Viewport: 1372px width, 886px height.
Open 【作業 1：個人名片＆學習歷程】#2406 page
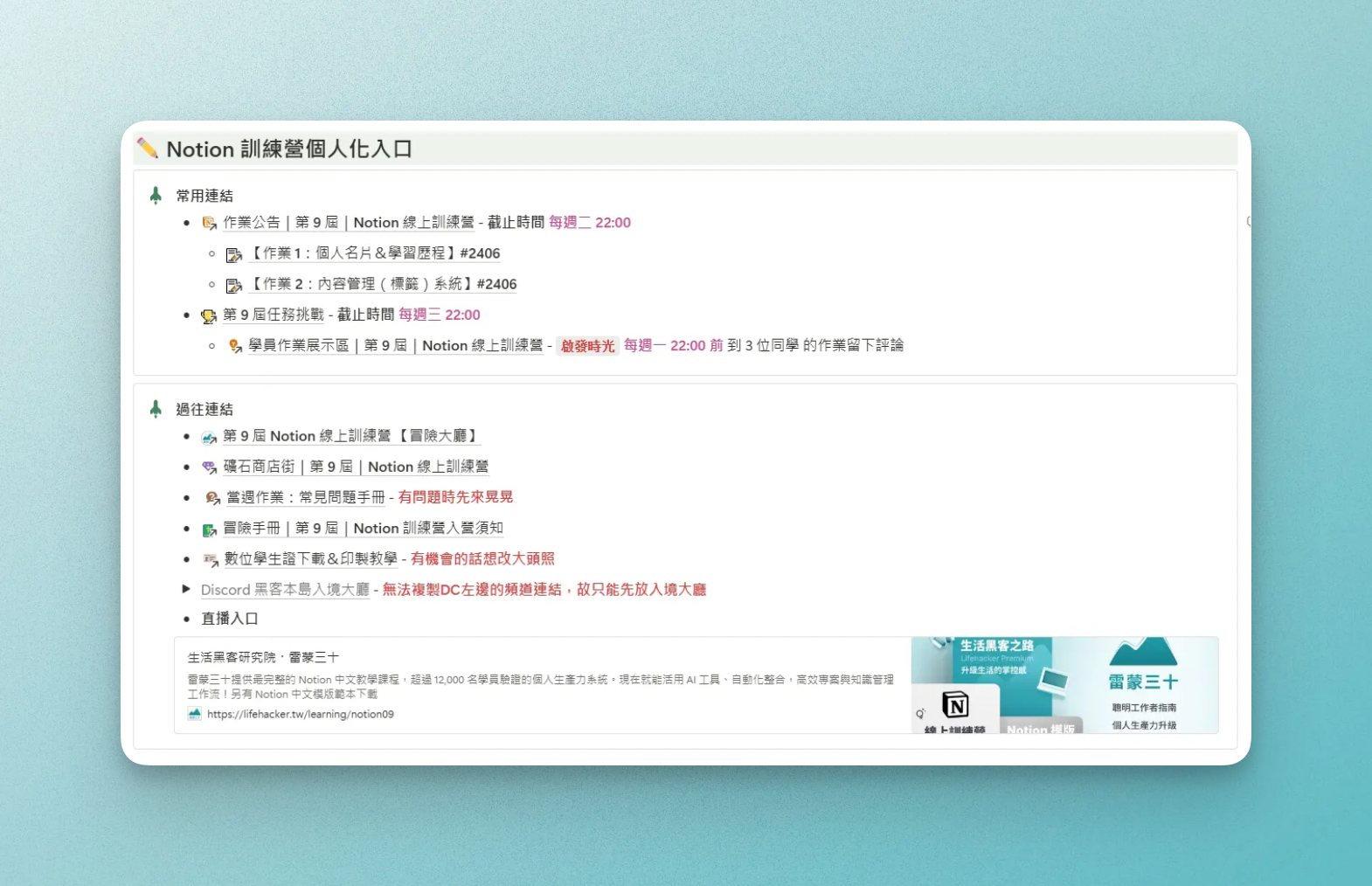click(x=374, y=253)
